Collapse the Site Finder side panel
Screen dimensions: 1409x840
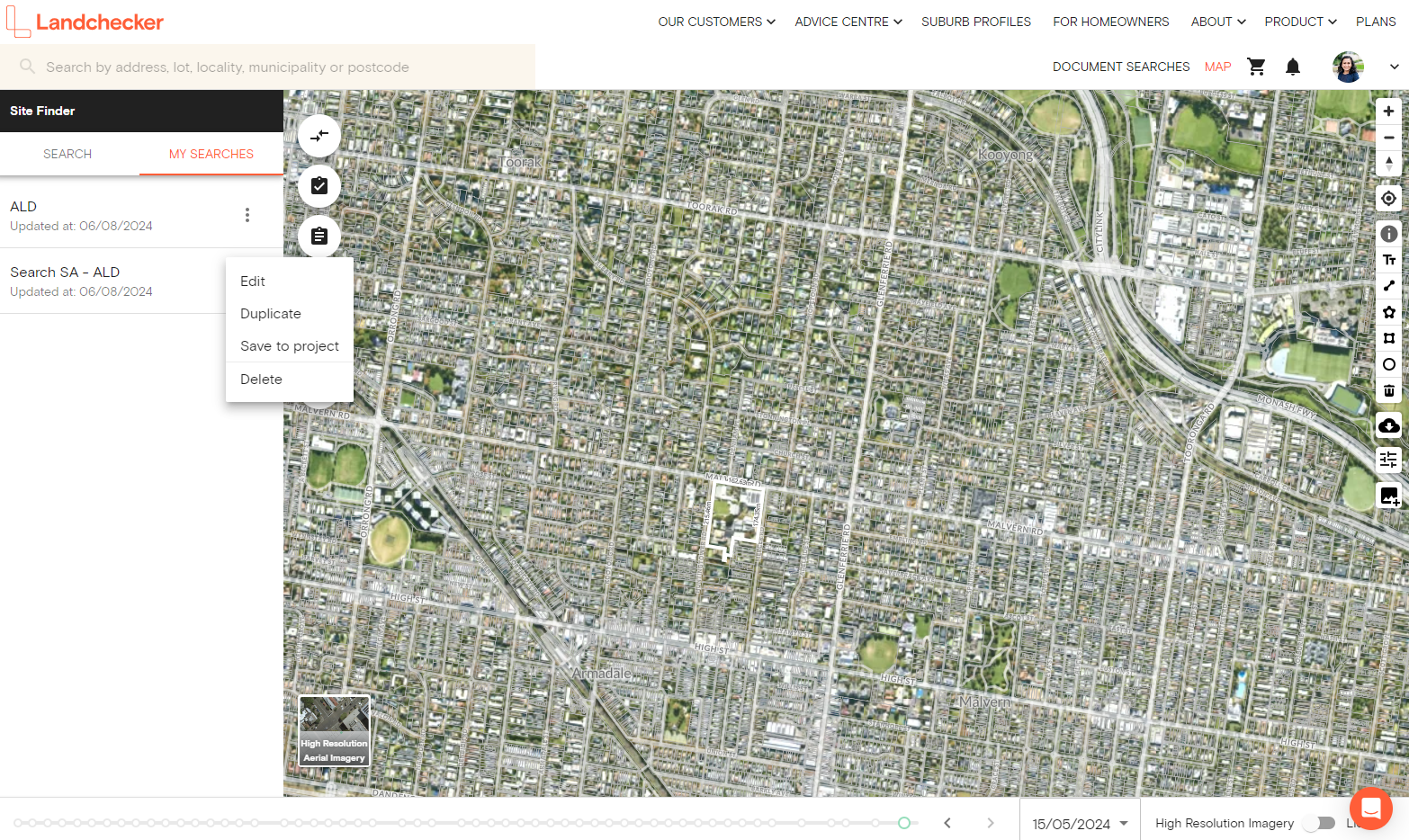[319, 136]
